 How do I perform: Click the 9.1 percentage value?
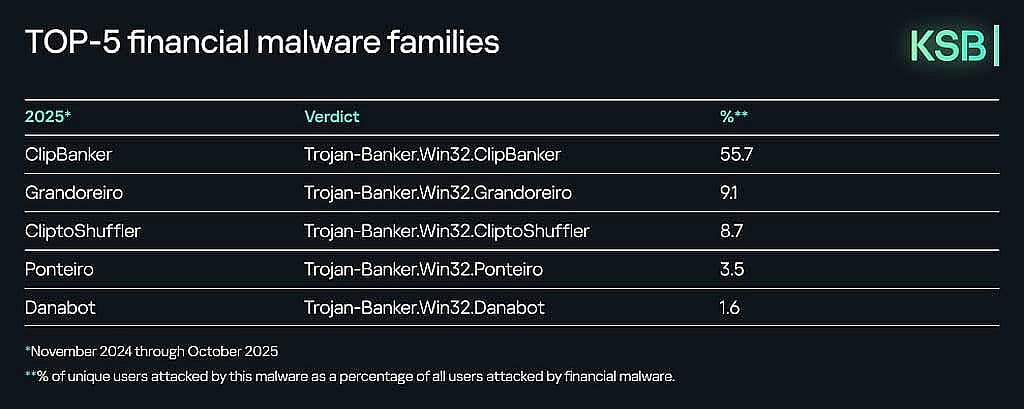[729, 193]
